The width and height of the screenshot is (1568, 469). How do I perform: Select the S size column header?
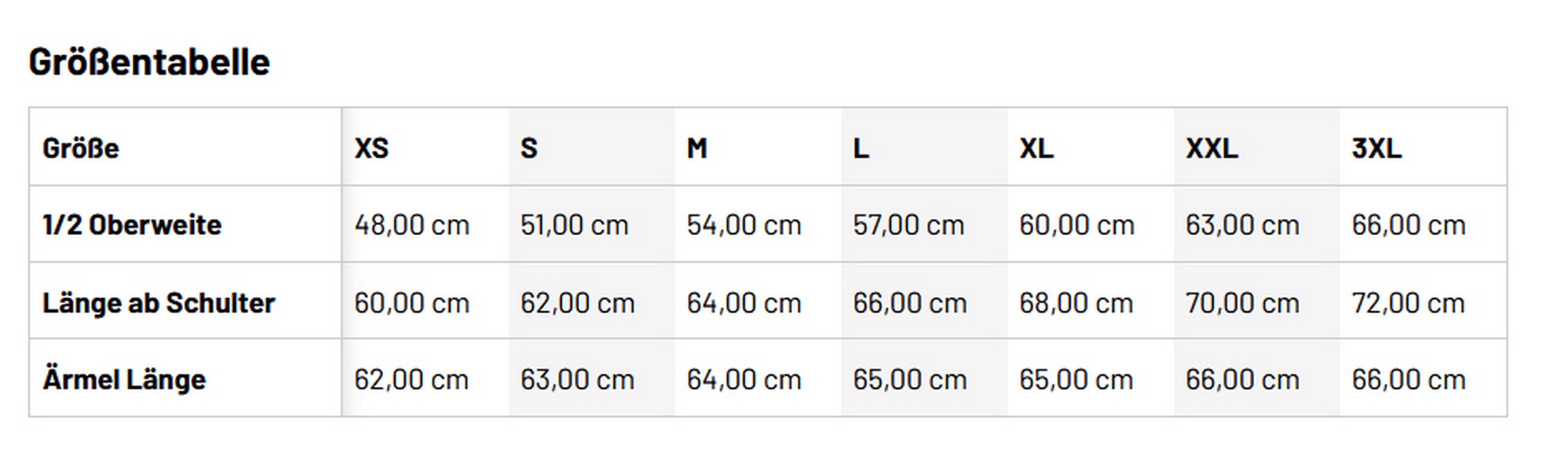coord(529,148)
